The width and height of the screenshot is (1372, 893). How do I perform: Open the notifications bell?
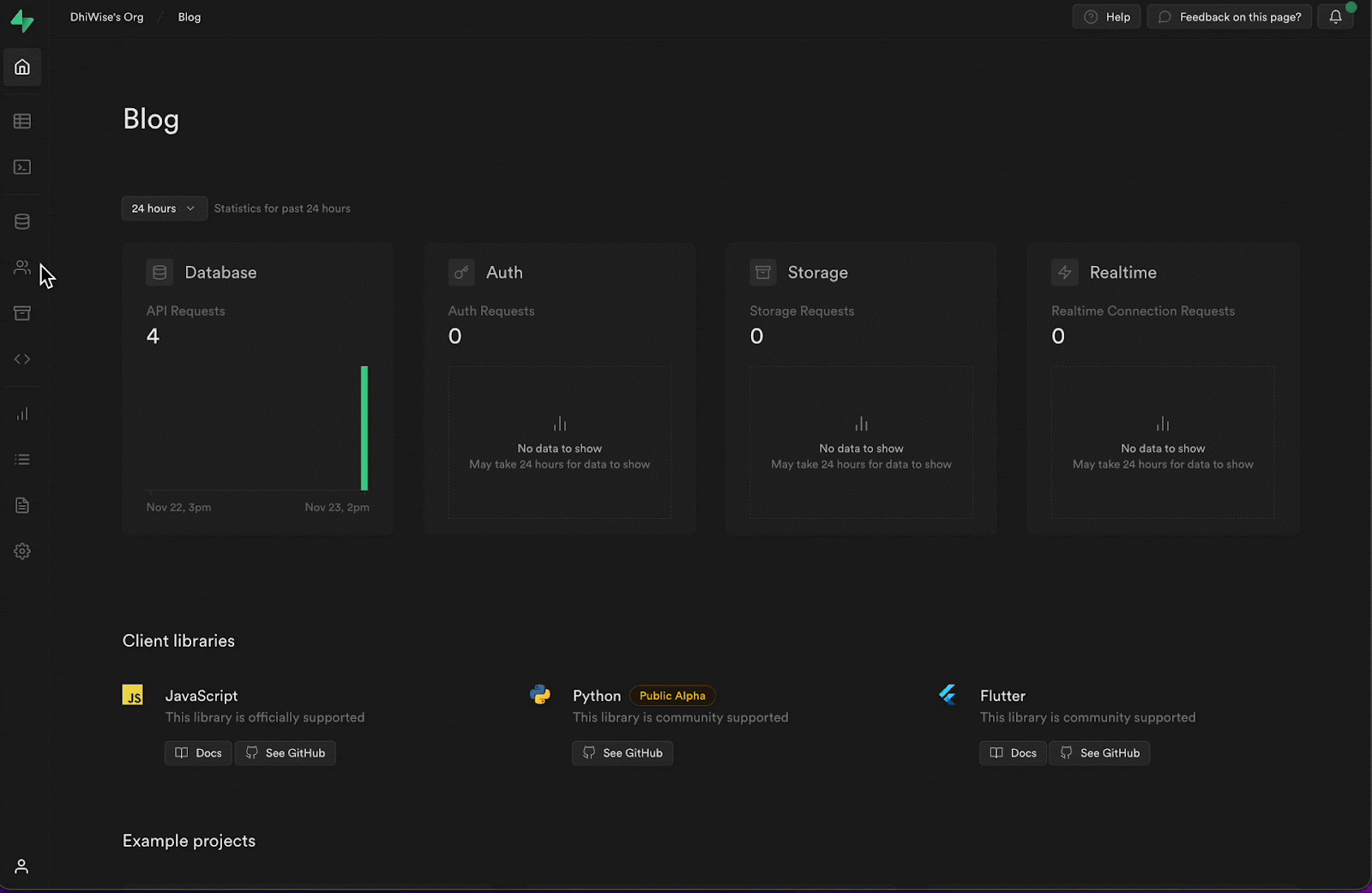[1335, 16]
